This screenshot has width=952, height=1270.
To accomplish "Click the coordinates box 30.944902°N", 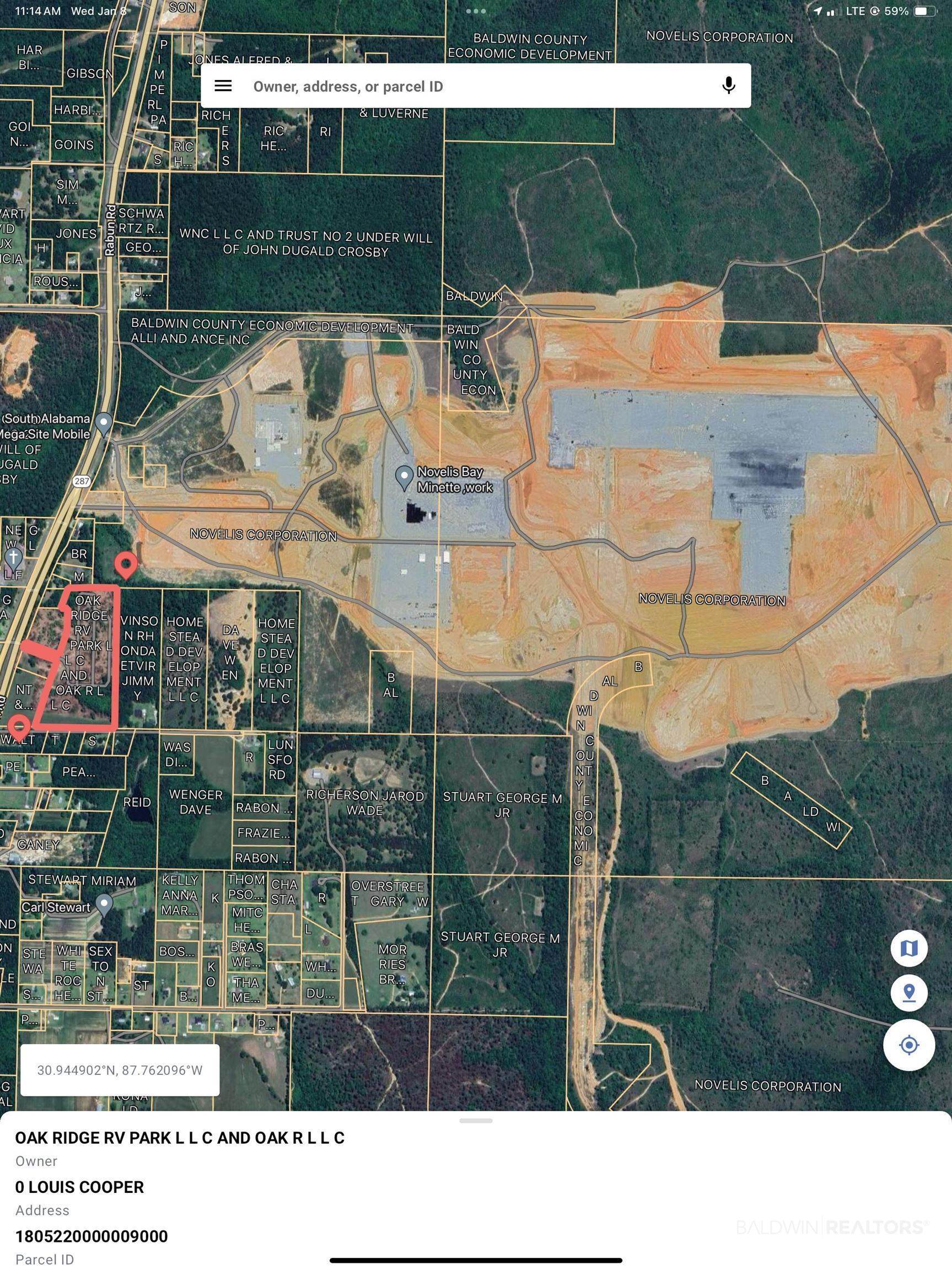I will pos(120,1070).
